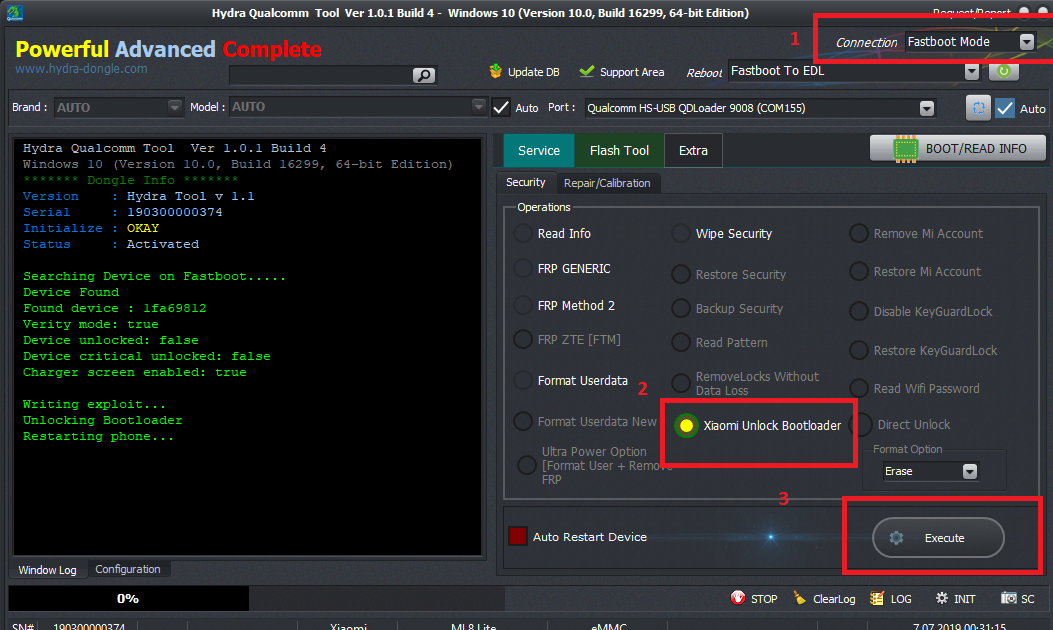This screenshot has height=630, width=1053.
Task: Click the chip icon on BOOT/READ INFO
Action: click(905, 149)
